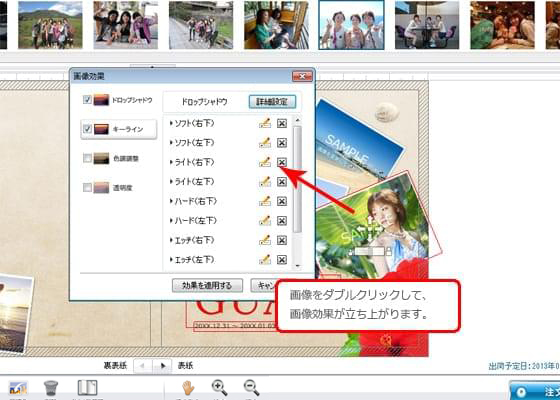Enable the 色調調整 checkbox
This screenshot has width=560, height=400.
[87, 158]
